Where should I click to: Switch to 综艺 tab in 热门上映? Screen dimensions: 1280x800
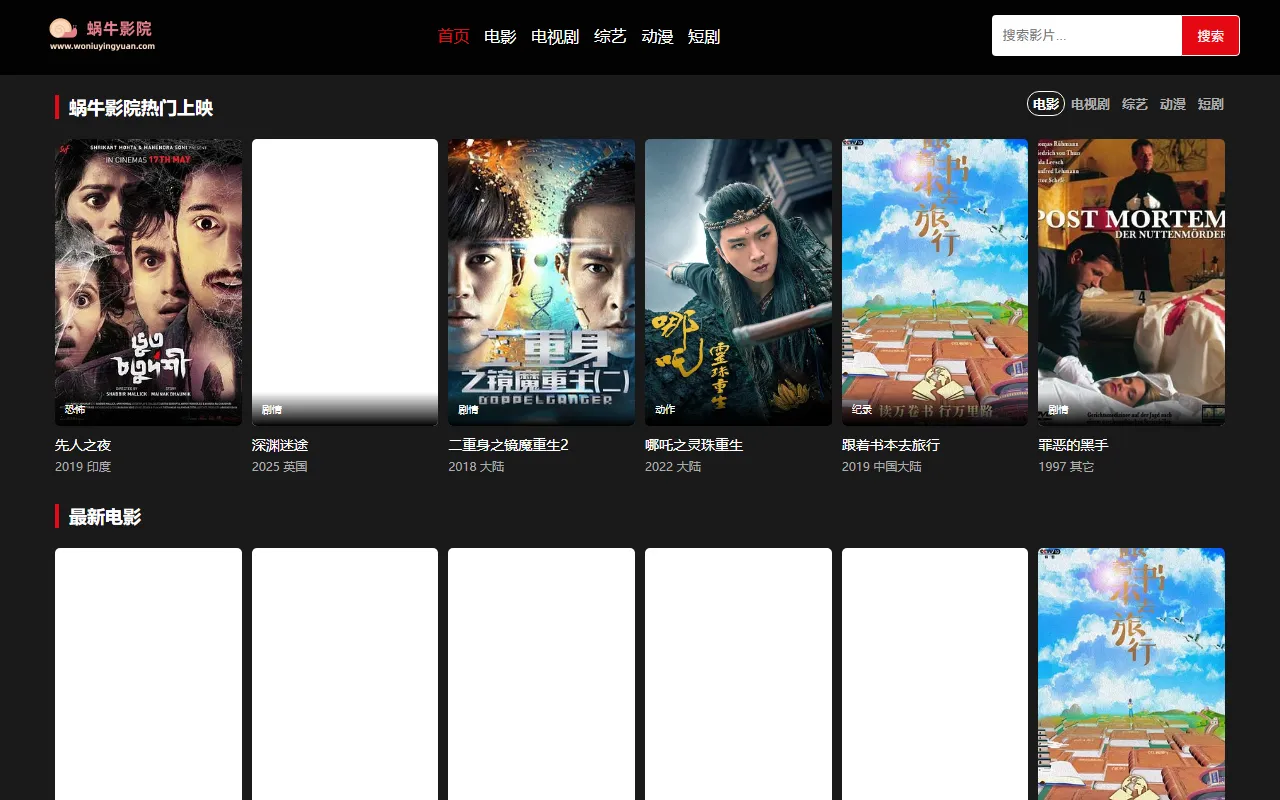point(1134,104)
